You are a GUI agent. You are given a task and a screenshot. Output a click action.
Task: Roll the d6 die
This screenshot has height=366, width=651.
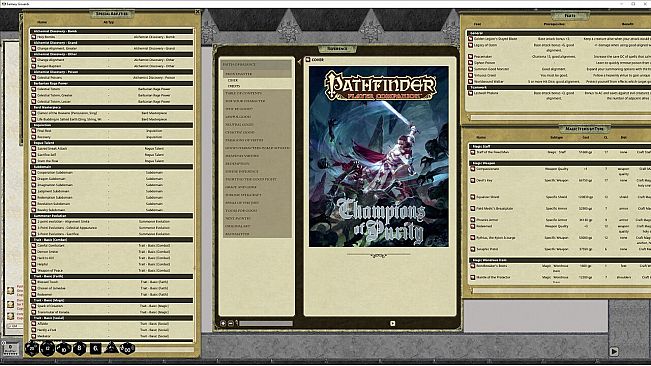tap(95, 349)
